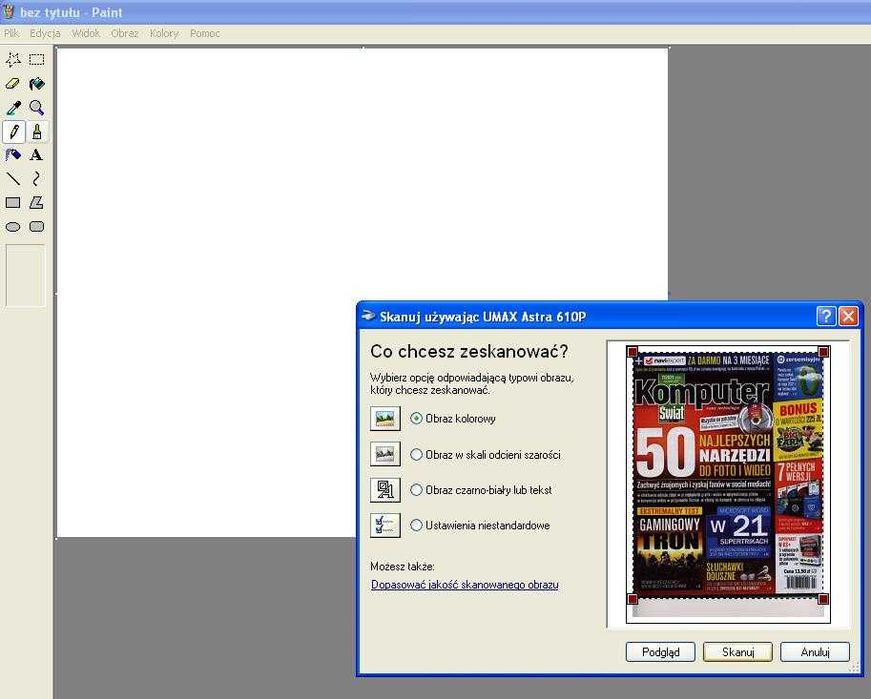Click the color picture icon
This screenshot has height=699, width=871.
(x=385, y=418)
